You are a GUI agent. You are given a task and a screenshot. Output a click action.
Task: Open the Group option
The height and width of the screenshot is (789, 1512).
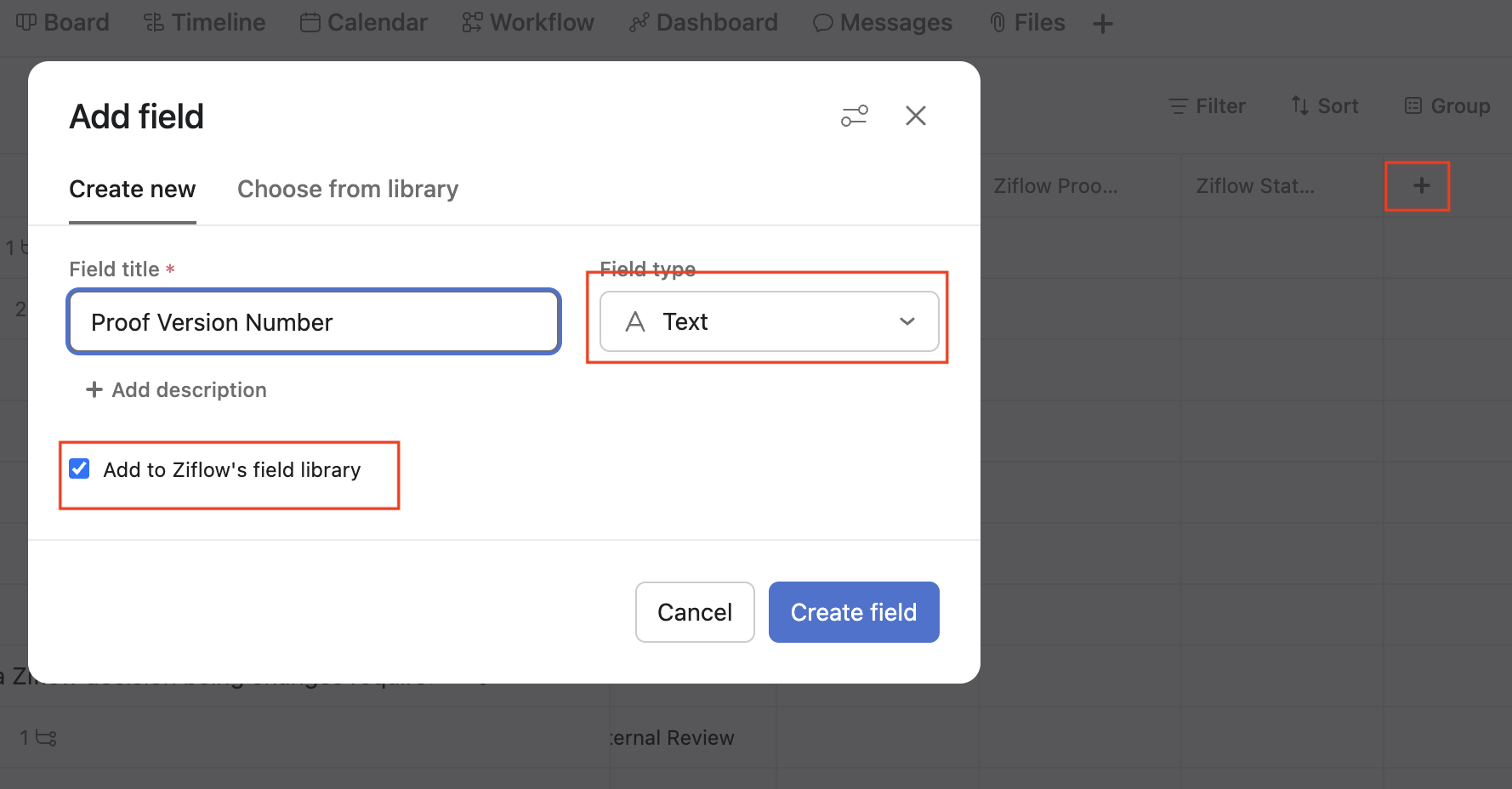coord(1447,106)
